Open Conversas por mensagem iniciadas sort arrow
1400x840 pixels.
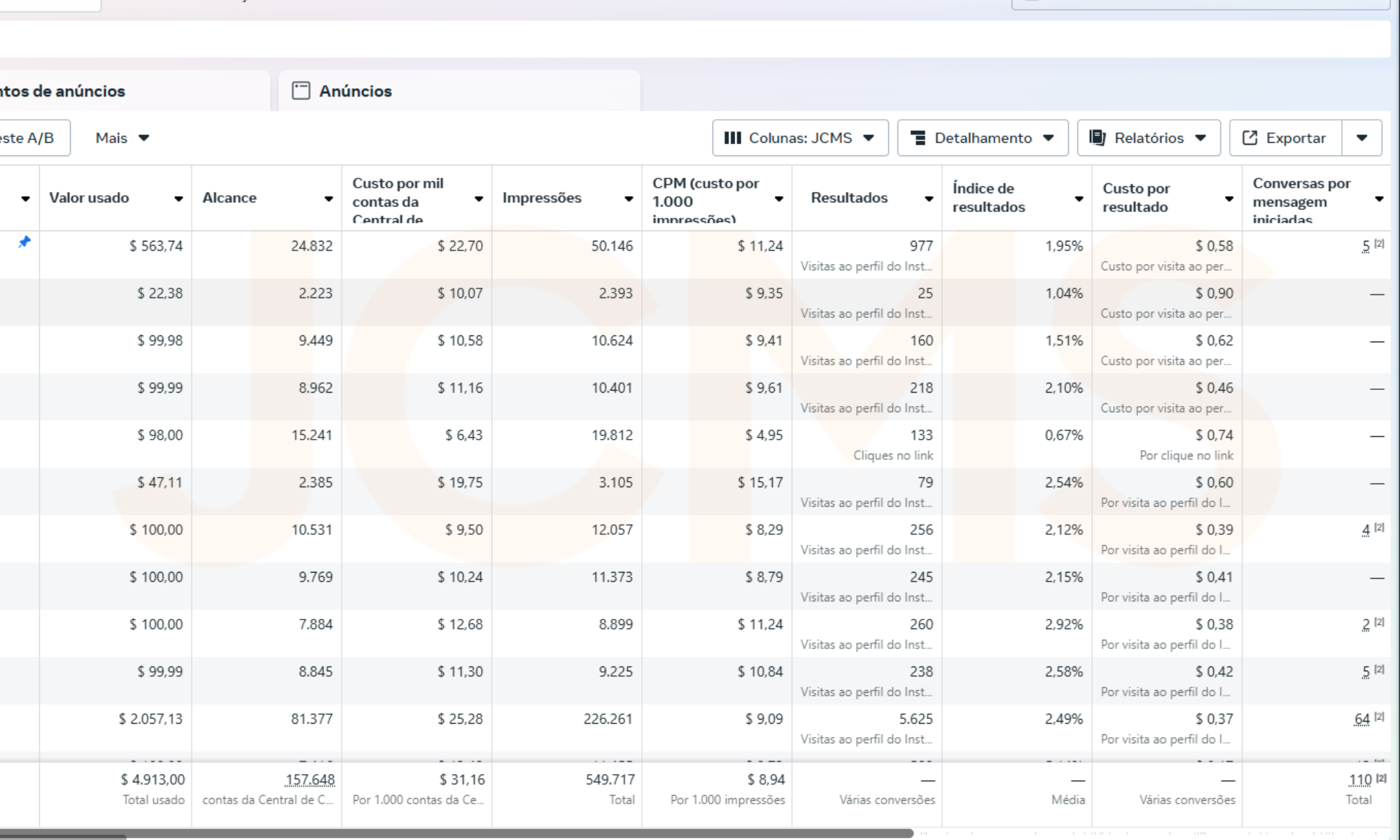[1379, 199]
